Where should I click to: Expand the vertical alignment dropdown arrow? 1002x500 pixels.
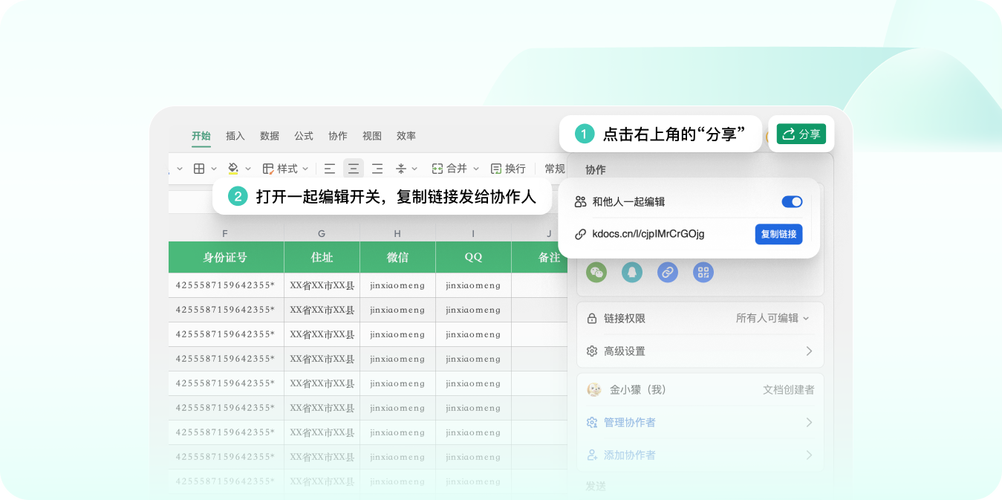(415, 169)
